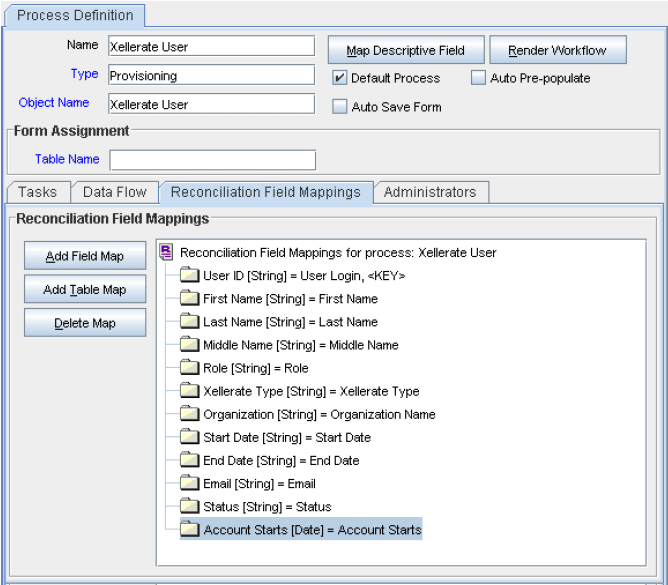This screenshot has height=585, width=668.
Task: Select the Process Definition tab
Action: tap(75, 15)
